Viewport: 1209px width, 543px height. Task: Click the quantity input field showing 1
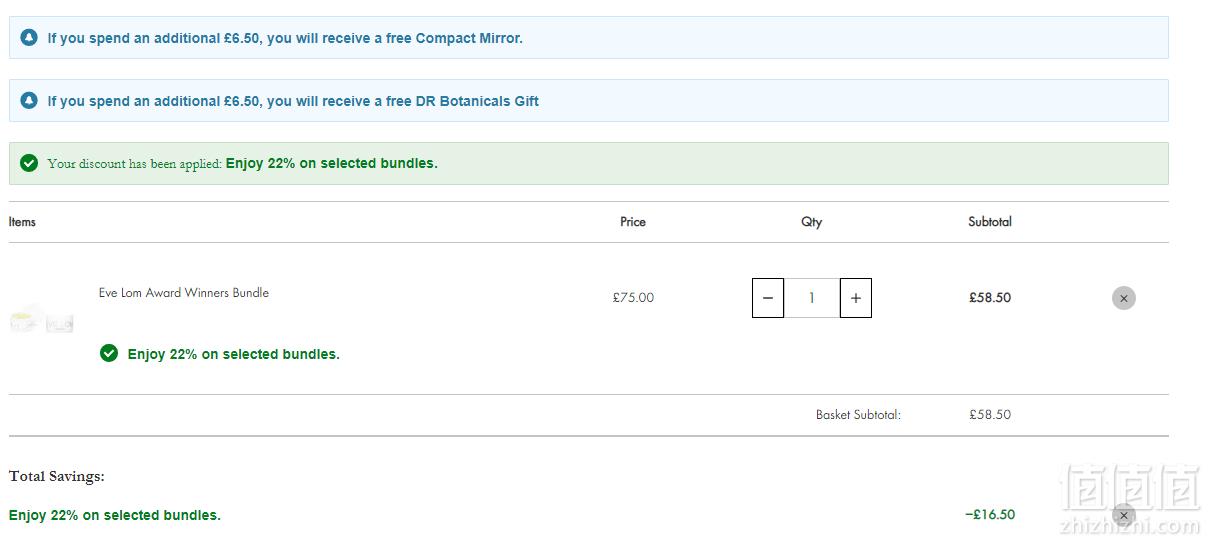[811, 298]
